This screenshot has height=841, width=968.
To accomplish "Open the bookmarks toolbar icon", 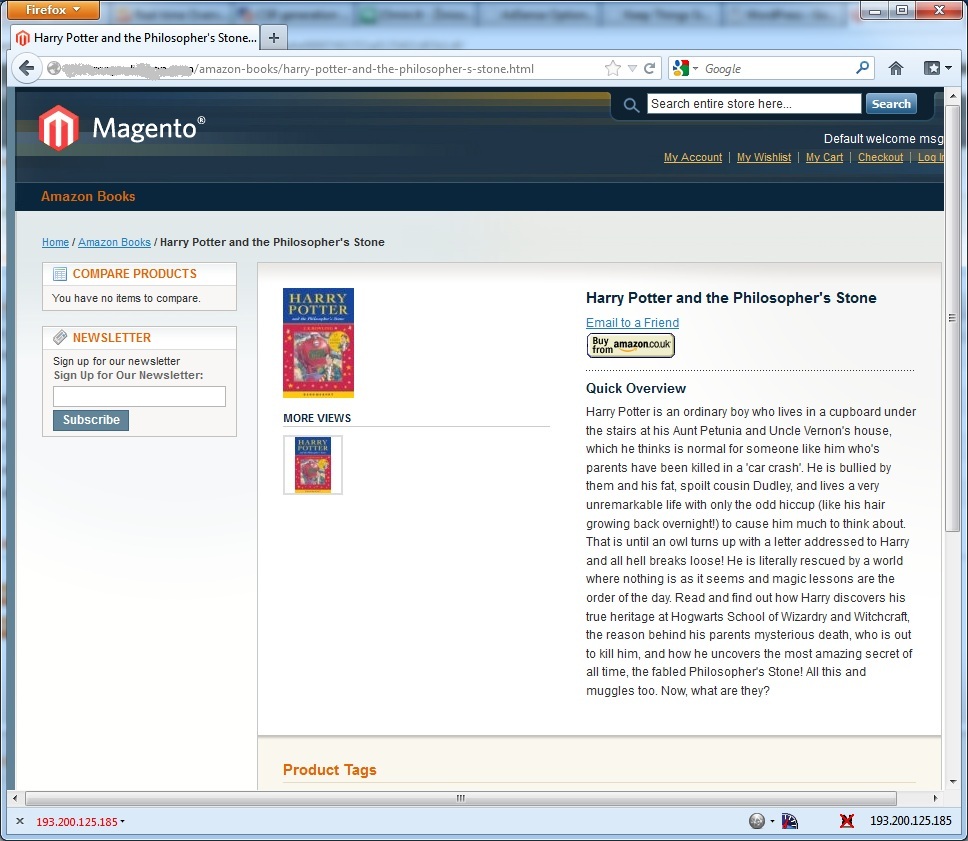I will coord(937,68).
